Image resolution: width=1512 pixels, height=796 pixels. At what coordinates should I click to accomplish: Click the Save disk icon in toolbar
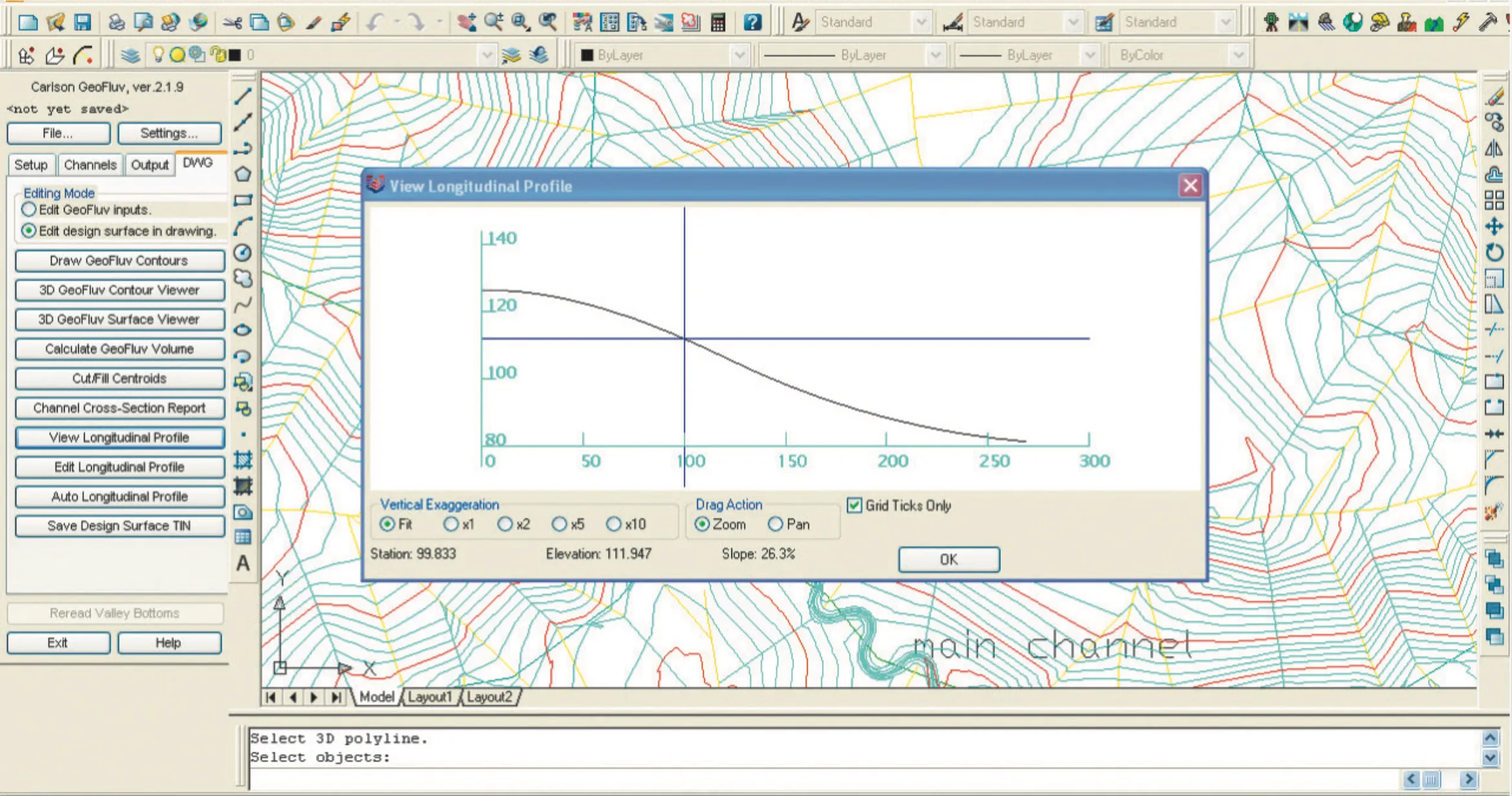pos(82,23)
